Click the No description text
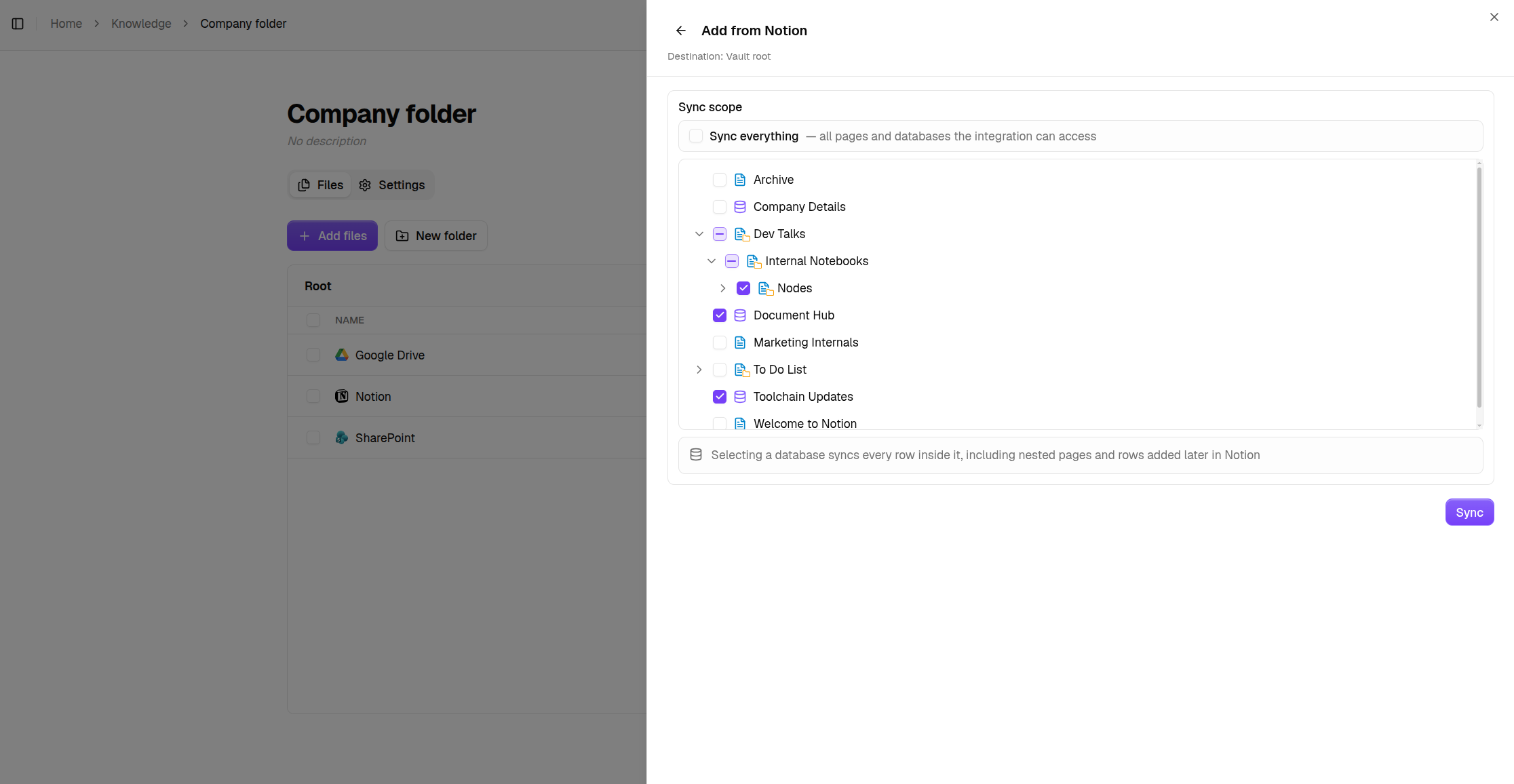Screen dimensions: 1514x784 click(327, 141)
